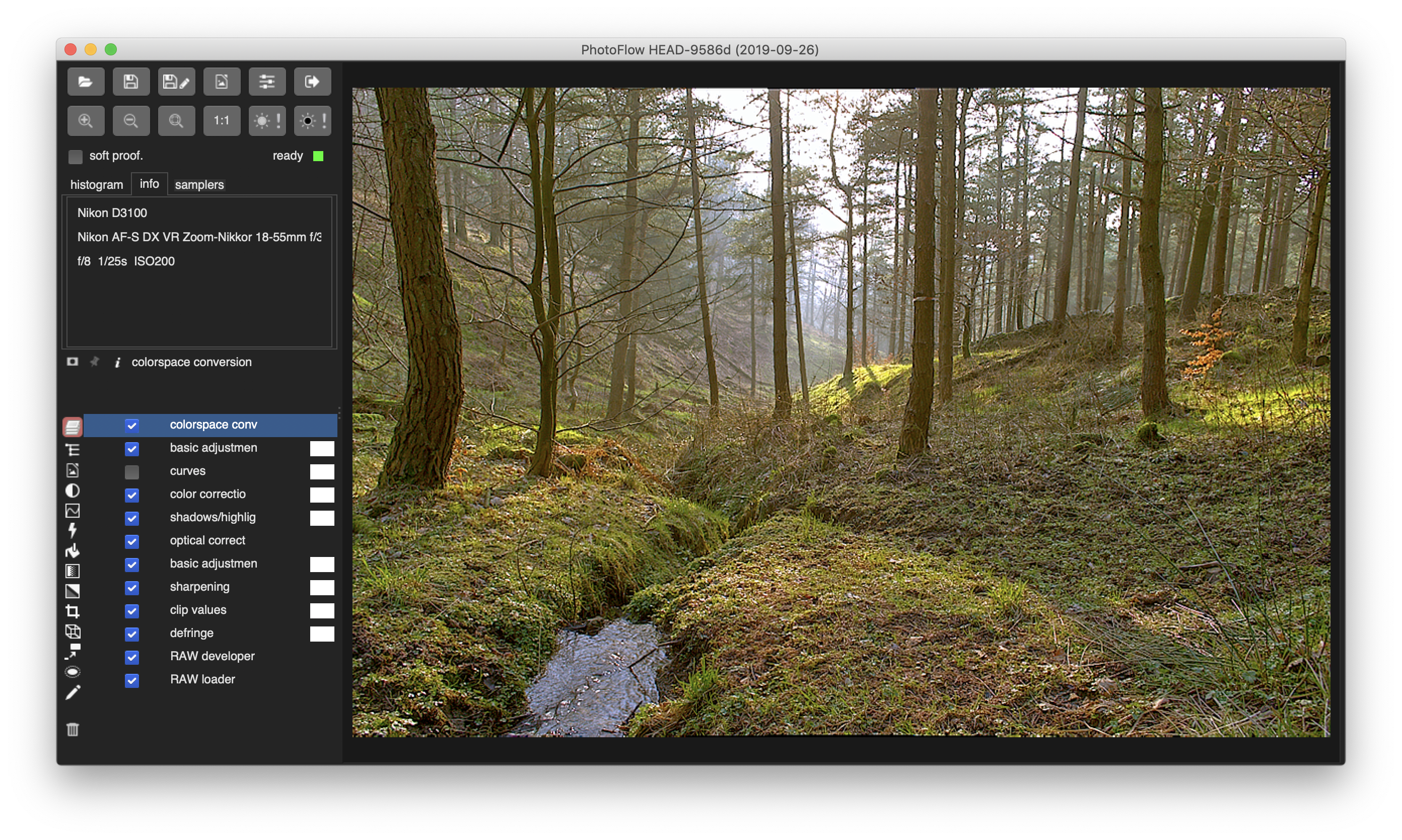This screenshot has width=1402, height=840.
Task: Disable the sharpening layer checkbox
Action: 132,588
